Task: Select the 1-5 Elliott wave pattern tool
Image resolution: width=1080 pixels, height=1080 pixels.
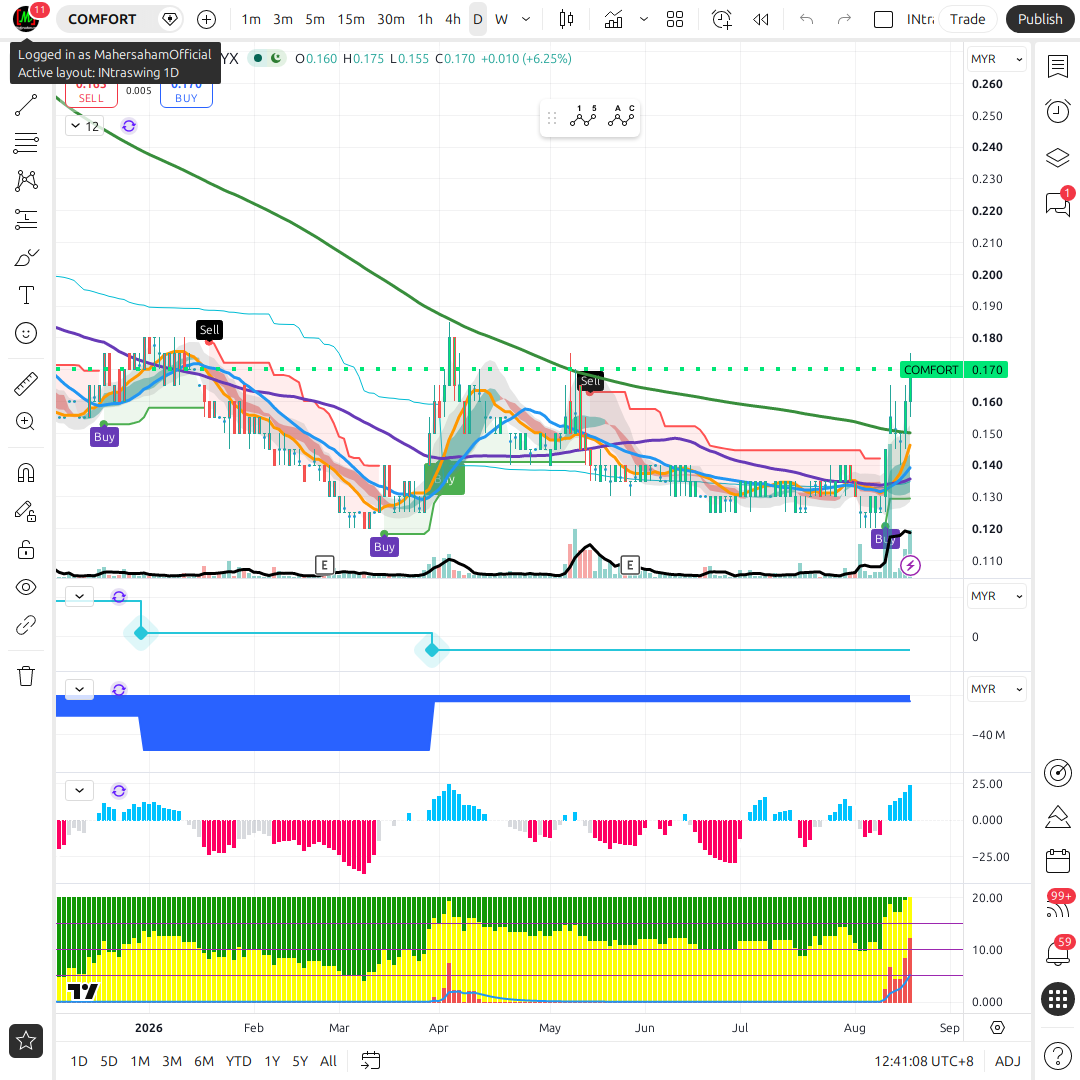Action: pos(583,117)
